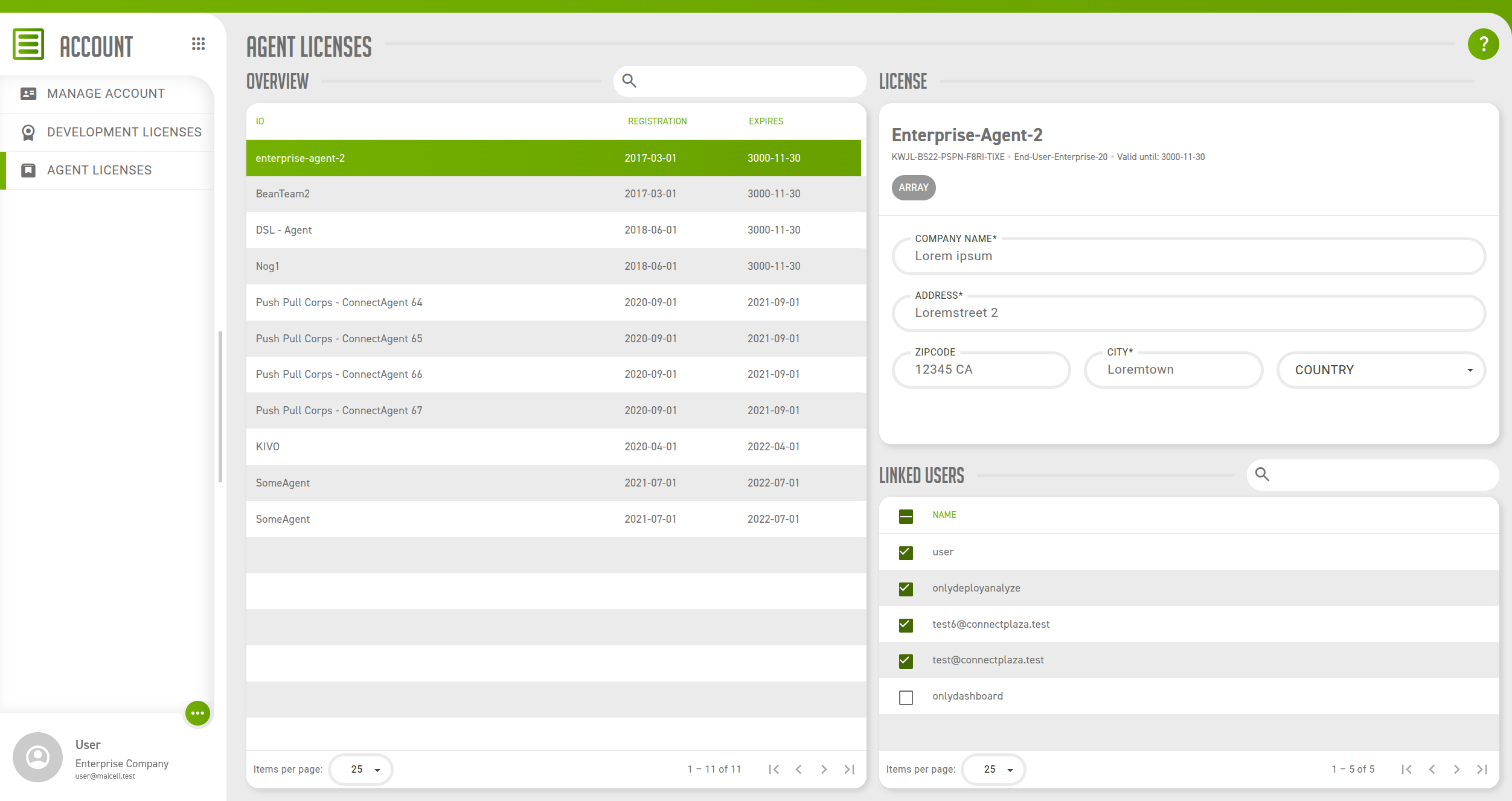Open Overview items per page dropdown

[361, 770]
